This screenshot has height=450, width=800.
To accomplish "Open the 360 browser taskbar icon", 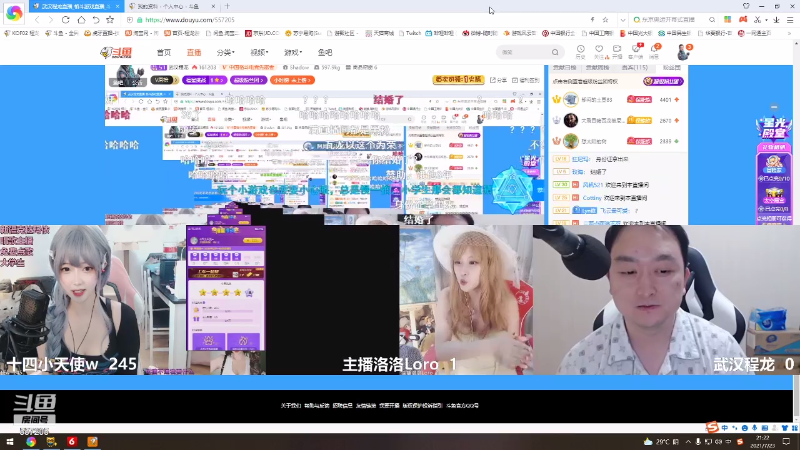I will tap(31, 441).
